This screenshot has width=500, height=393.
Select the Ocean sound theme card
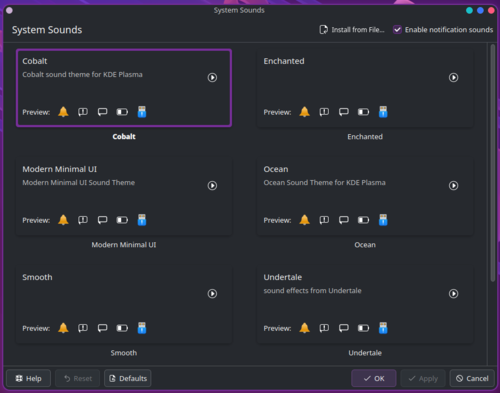365,196
